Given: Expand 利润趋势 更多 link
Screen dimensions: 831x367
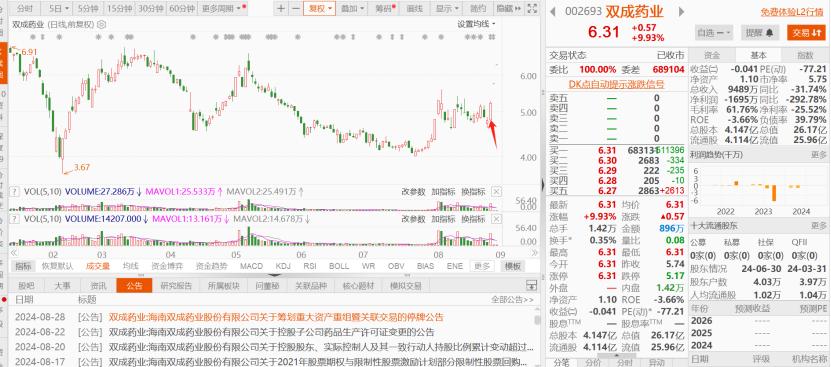Looking at the screenshot, I should tap(819, 154).
